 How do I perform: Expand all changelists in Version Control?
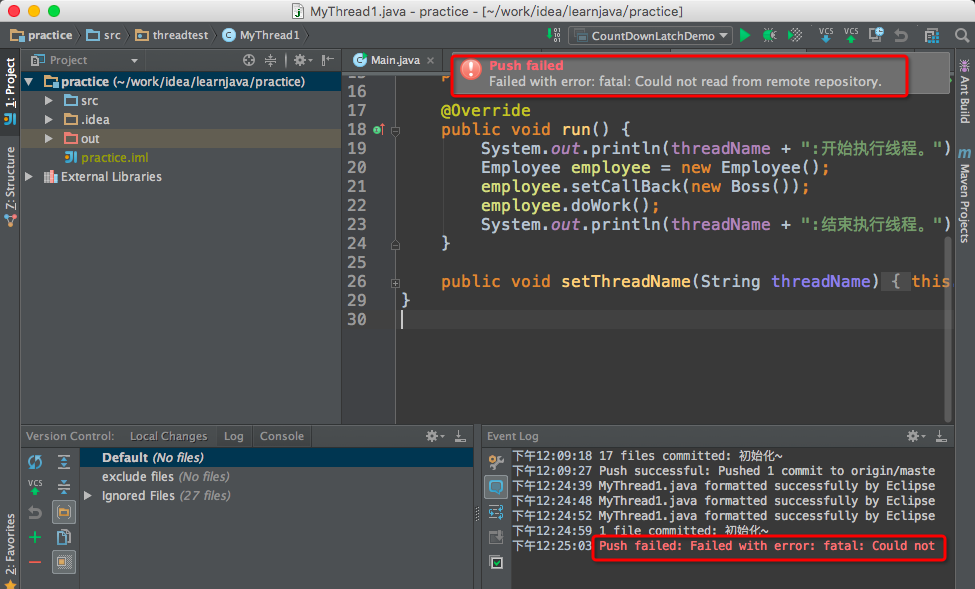(x=63, y=461)
